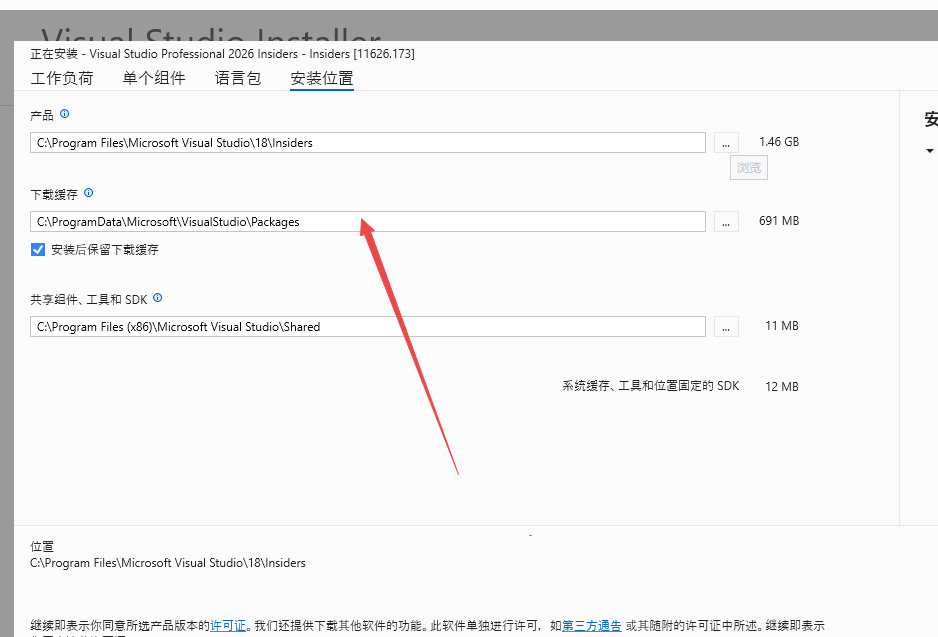Select the 语言包 tab
Image resolution: width=938 pixels, height=637 pixels.
[238, 78]
